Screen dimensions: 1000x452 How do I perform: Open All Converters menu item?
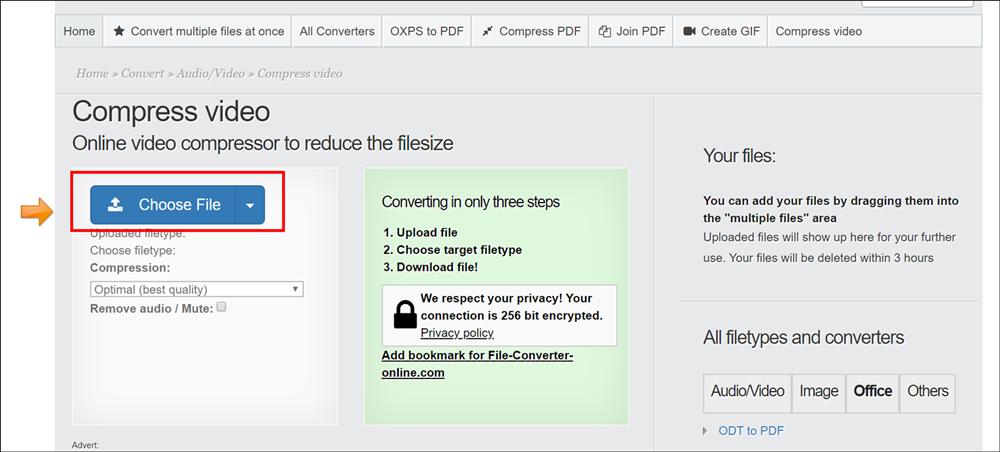(x=337, y=31)
